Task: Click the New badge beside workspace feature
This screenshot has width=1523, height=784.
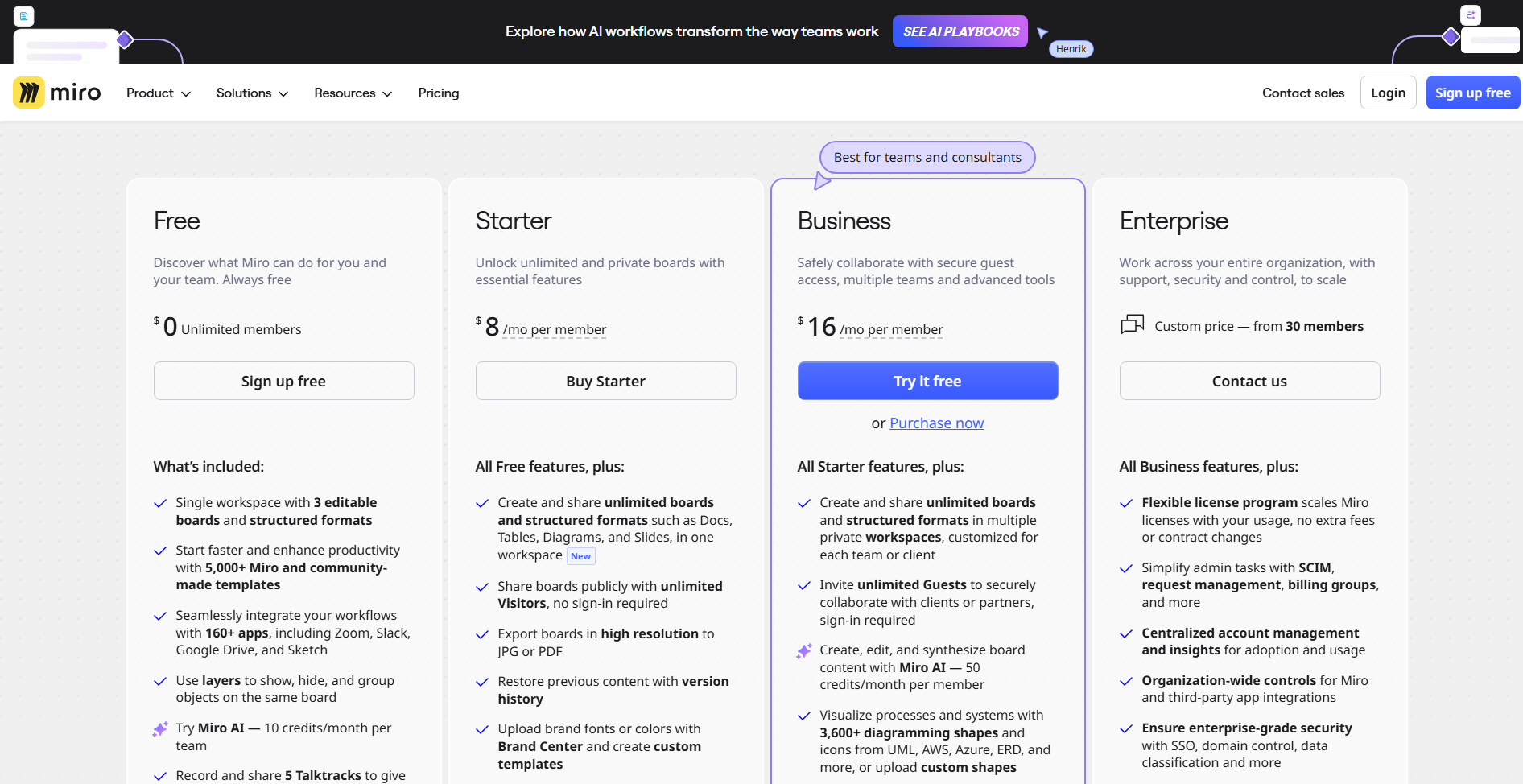Action: click(x=580, y=555)
